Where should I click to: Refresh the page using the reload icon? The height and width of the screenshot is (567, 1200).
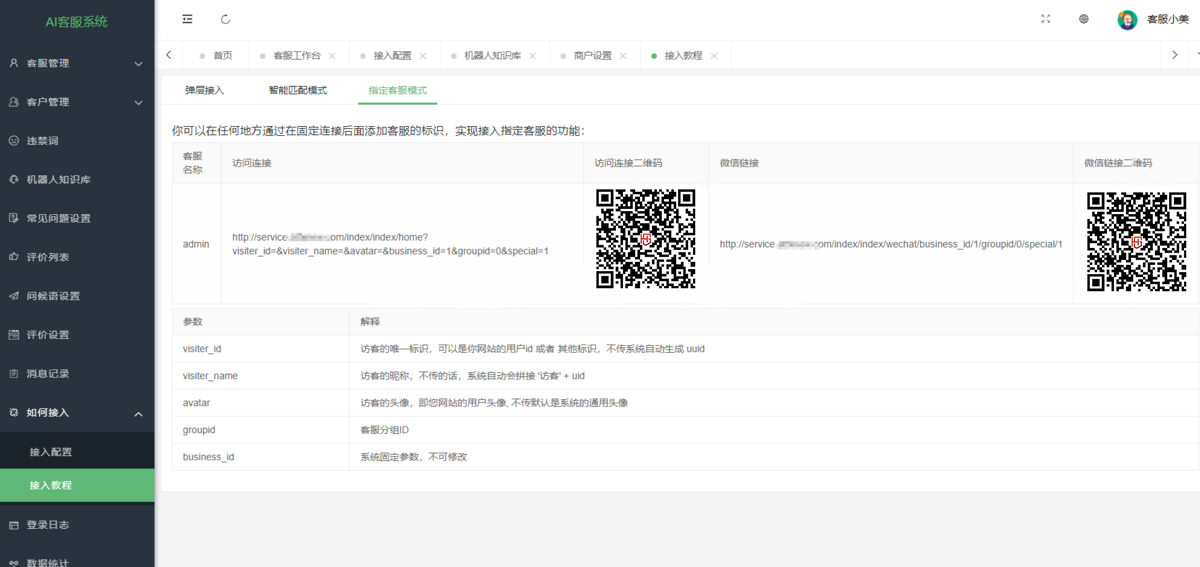[225, 19]
